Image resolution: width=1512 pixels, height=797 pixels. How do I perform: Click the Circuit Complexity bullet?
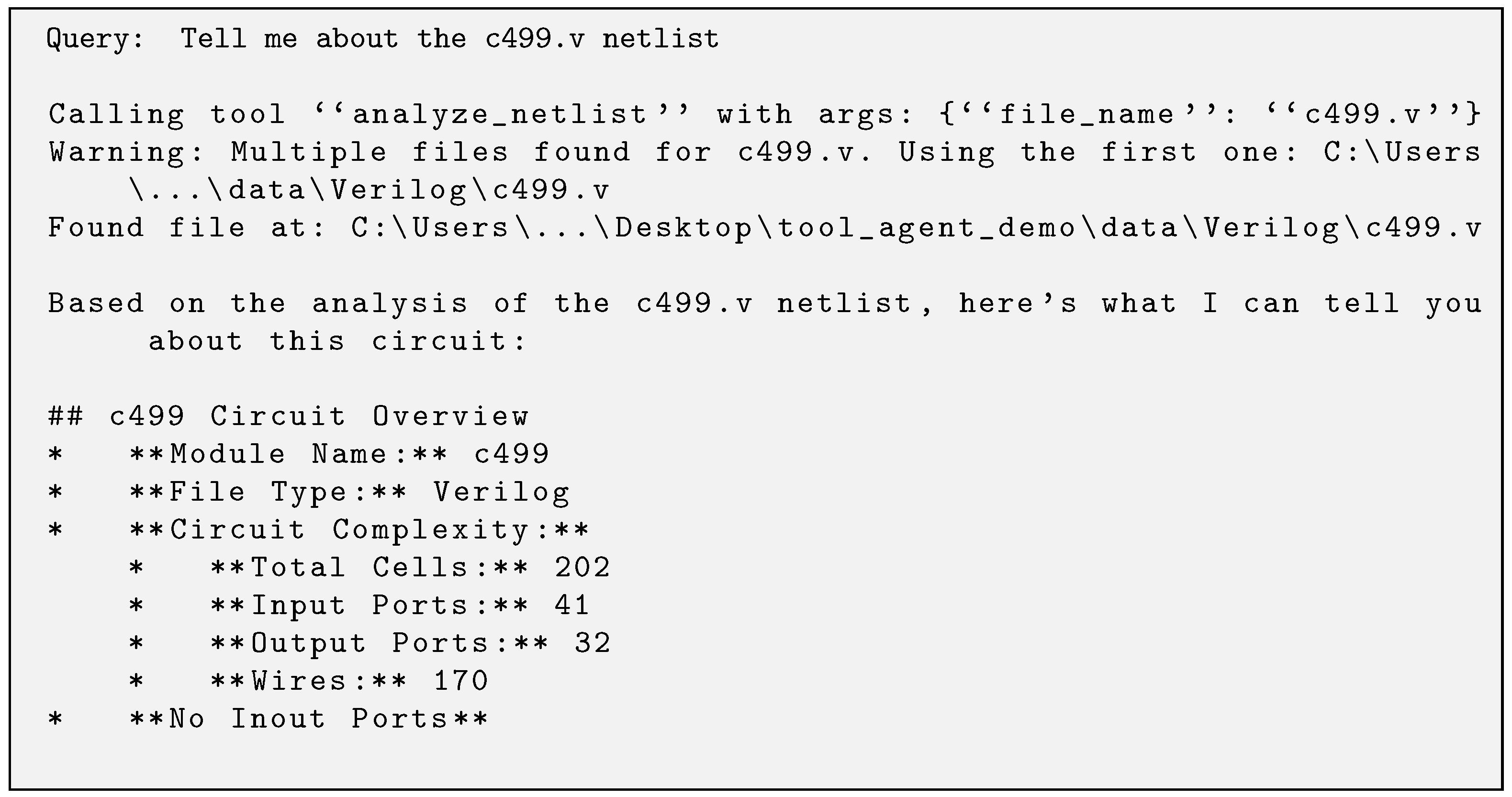359,530
